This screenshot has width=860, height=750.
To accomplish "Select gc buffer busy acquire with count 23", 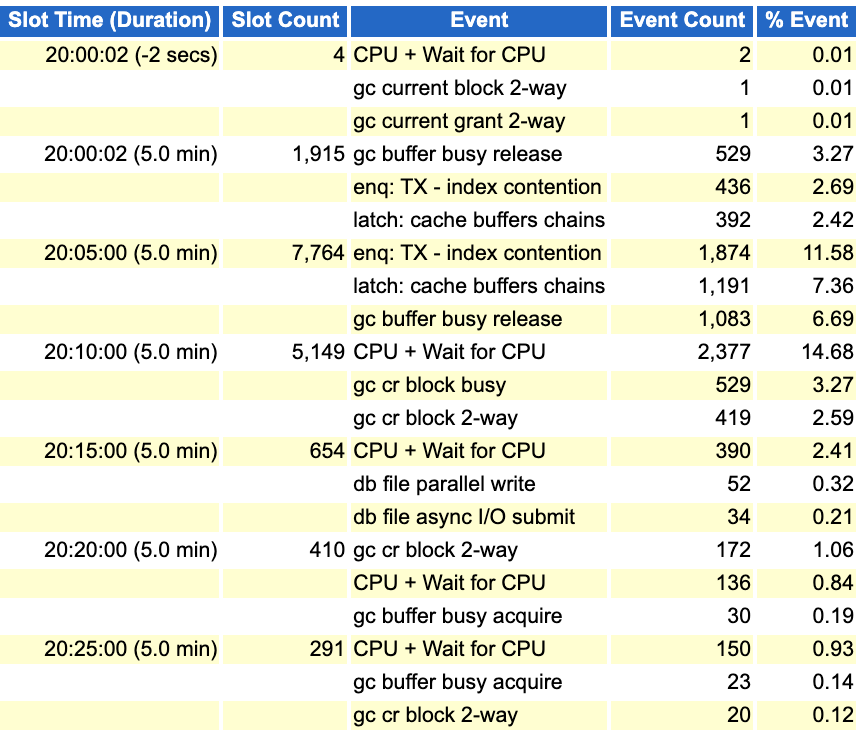I will coord(457,682).
